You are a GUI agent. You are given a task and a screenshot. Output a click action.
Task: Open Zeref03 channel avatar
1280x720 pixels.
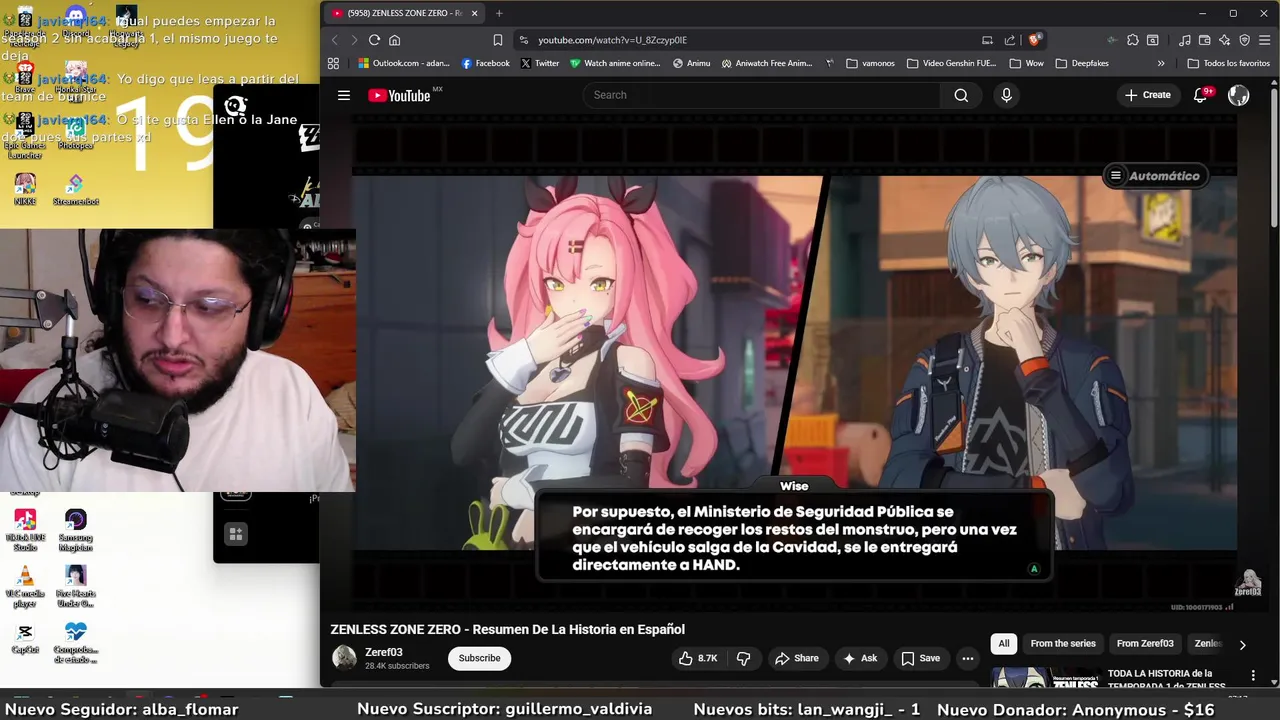[x=344, y=658]
